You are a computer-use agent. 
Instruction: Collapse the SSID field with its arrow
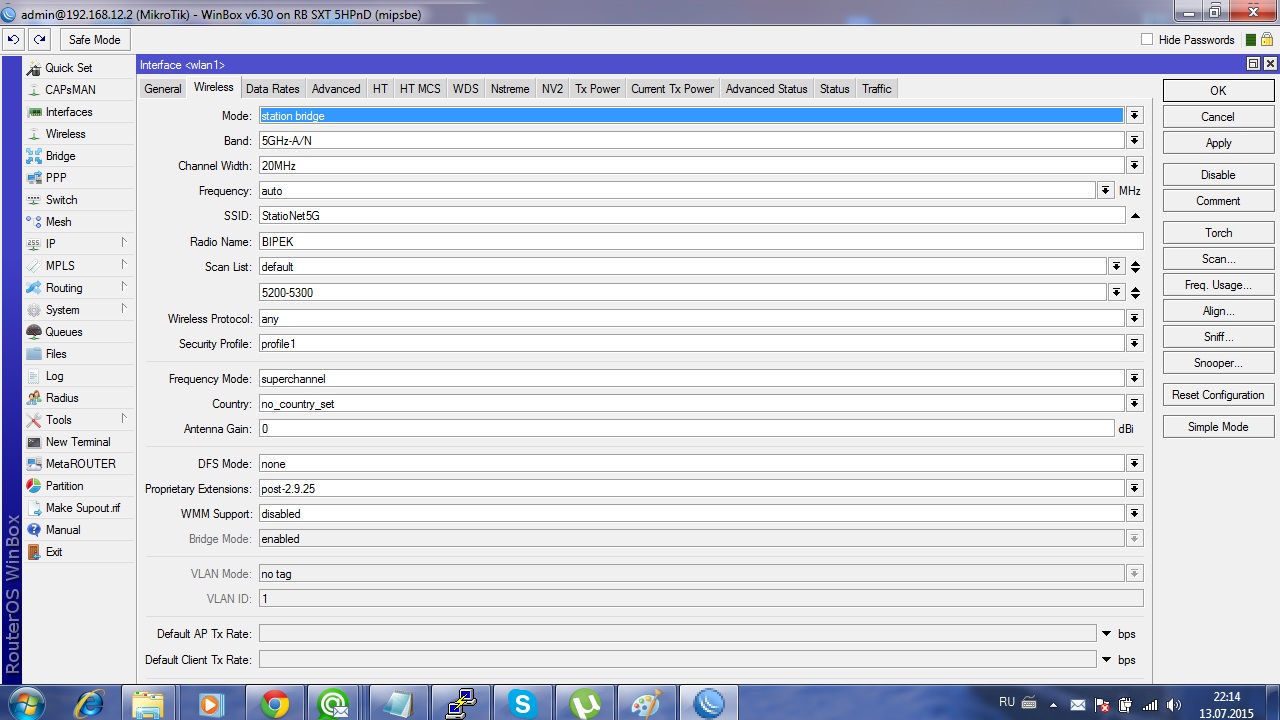click(1135, 216)
